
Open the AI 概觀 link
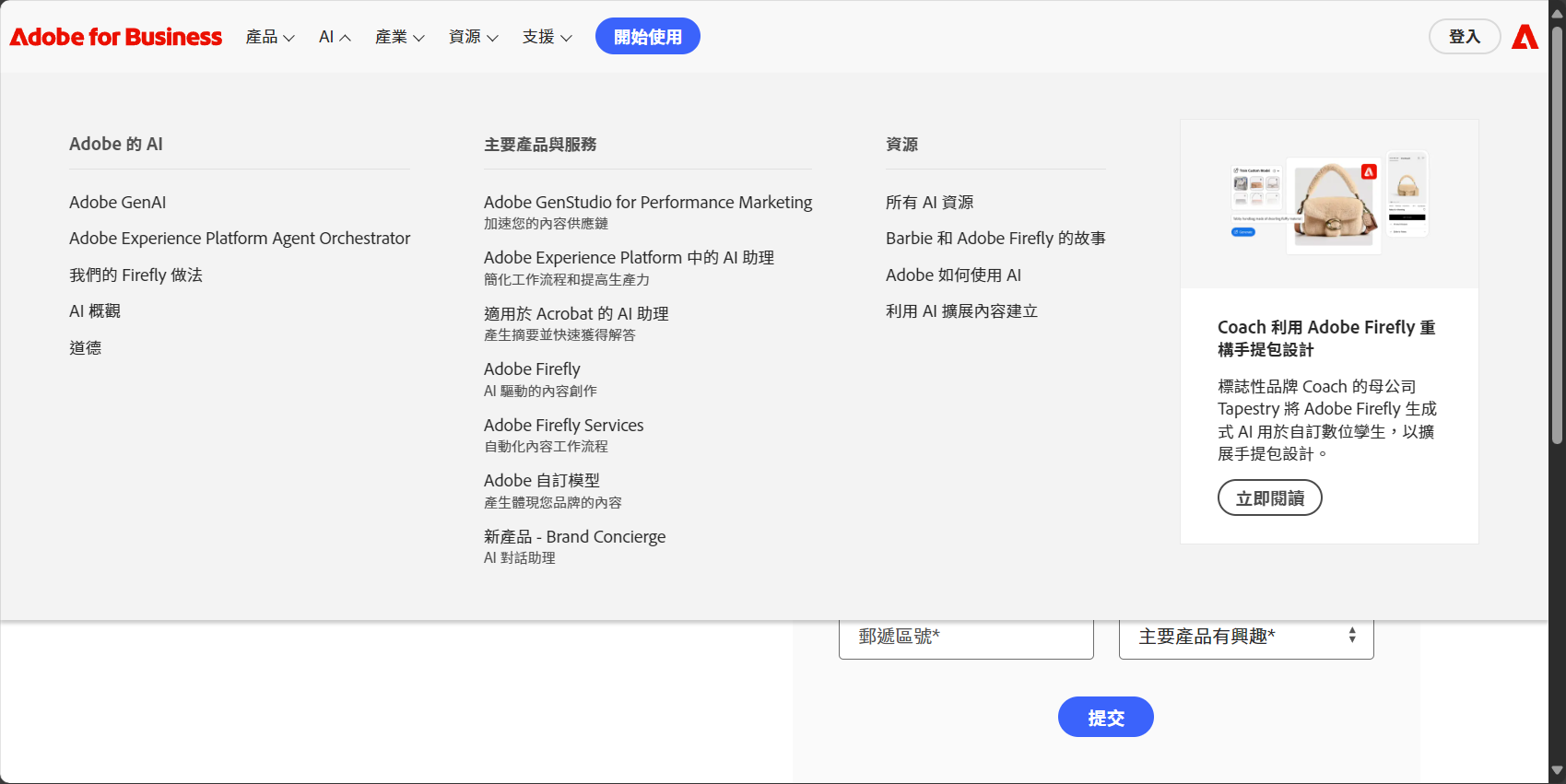tap(95, 310)
